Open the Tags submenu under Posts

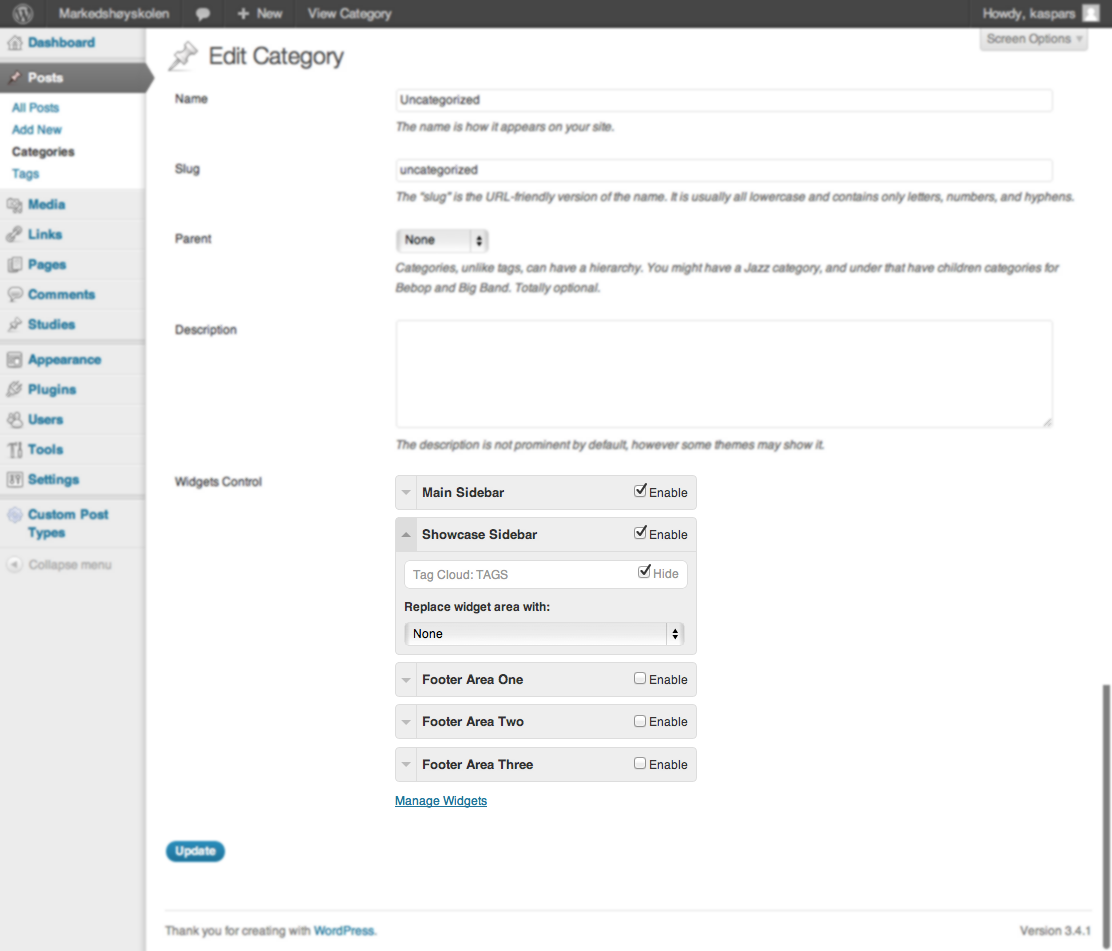coord(26,174)
